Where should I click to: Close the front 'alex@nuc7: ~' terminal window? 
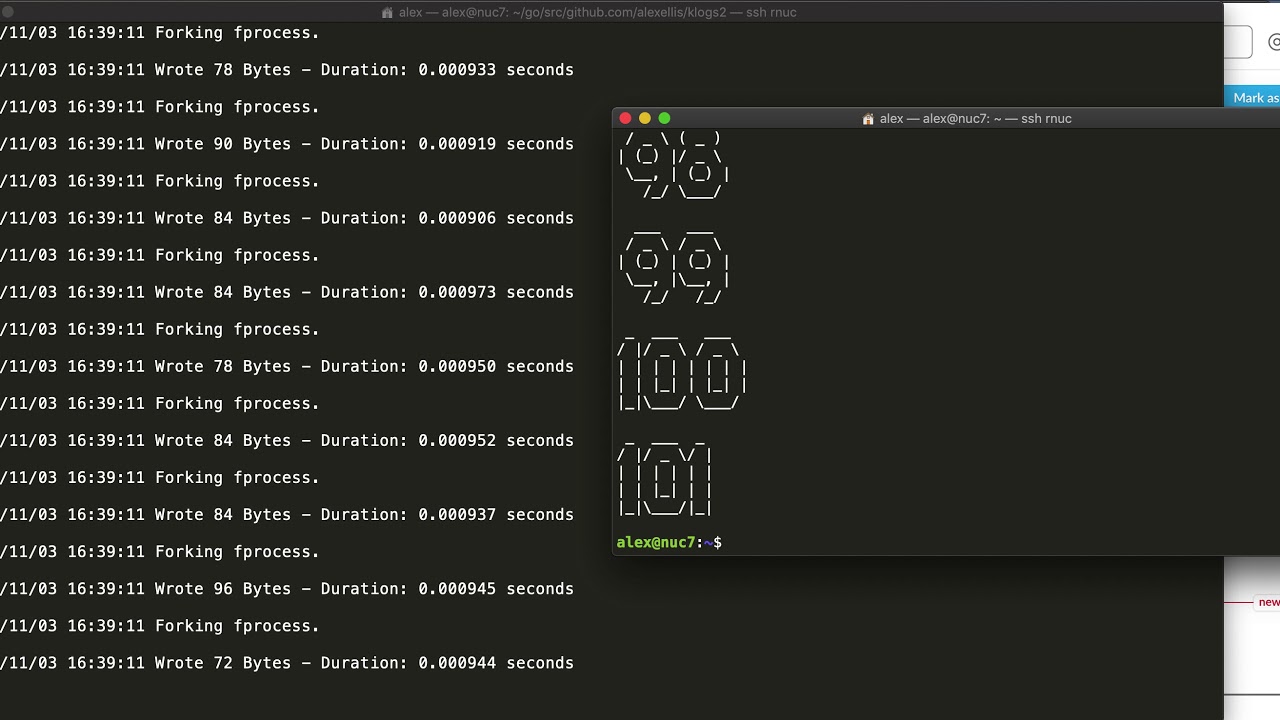point(625,118)
